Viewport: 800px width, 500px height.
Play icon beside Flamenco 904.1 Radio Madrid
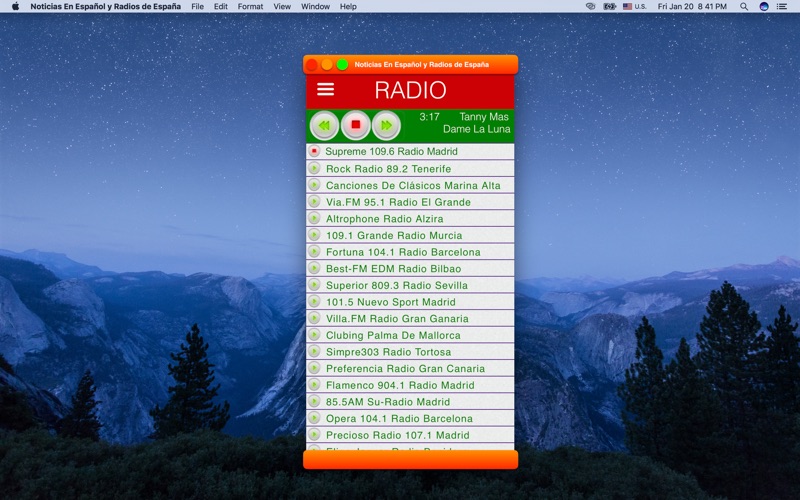click(314, 385)
